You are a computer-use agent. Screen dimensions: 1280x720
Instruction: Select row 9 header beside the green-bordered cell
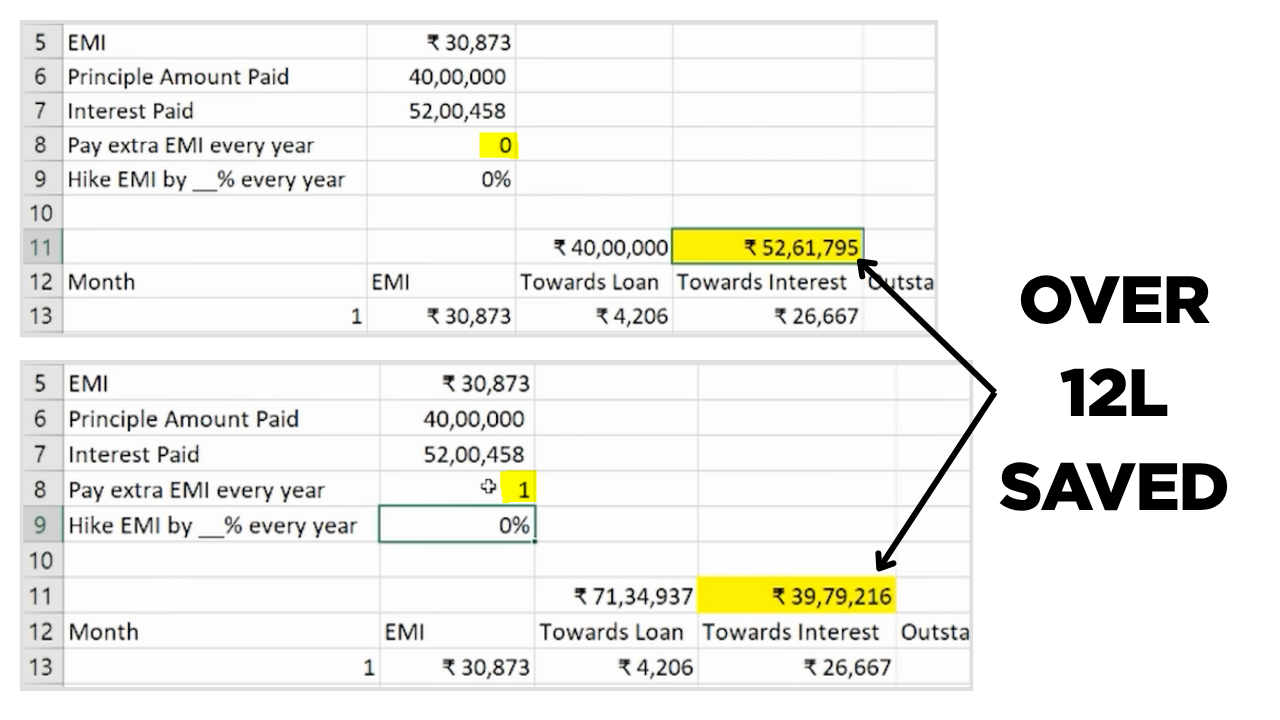(41, 525)
